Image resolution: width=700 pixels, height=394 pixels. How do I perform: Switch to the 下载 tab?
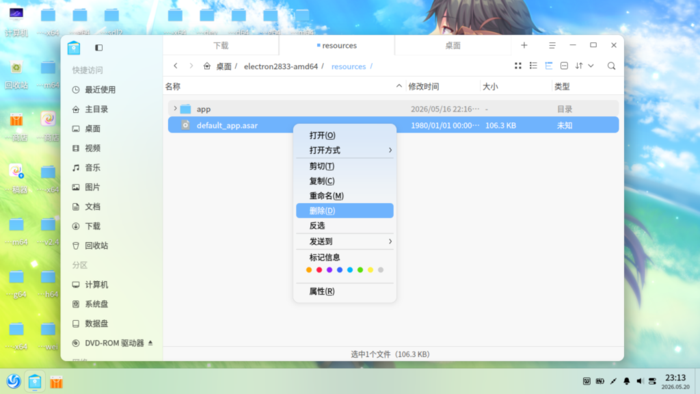pos(221,46)
